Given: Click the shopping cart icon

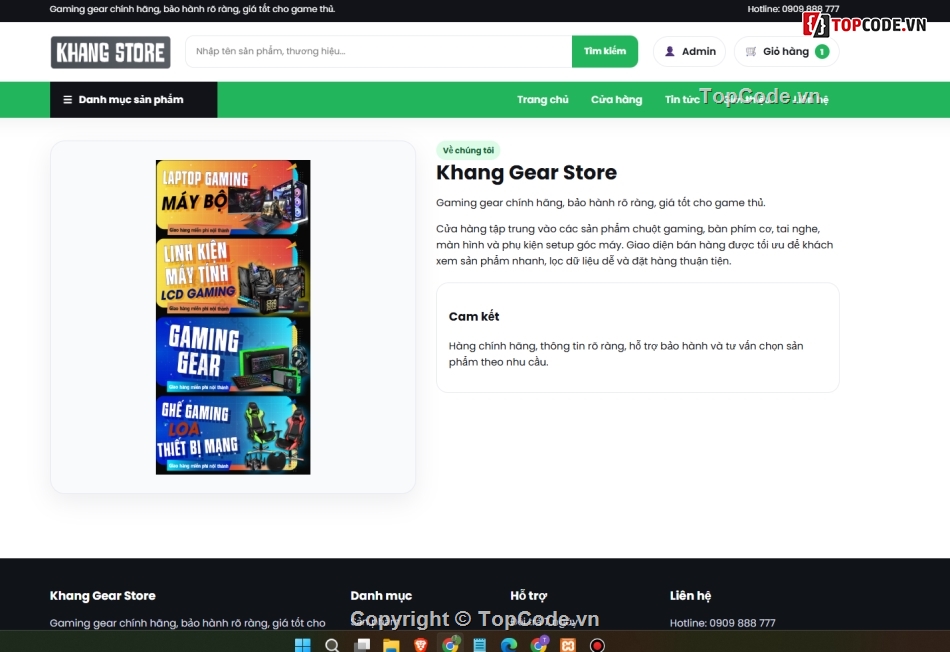Looking at the screenshot, I should 751,52.
